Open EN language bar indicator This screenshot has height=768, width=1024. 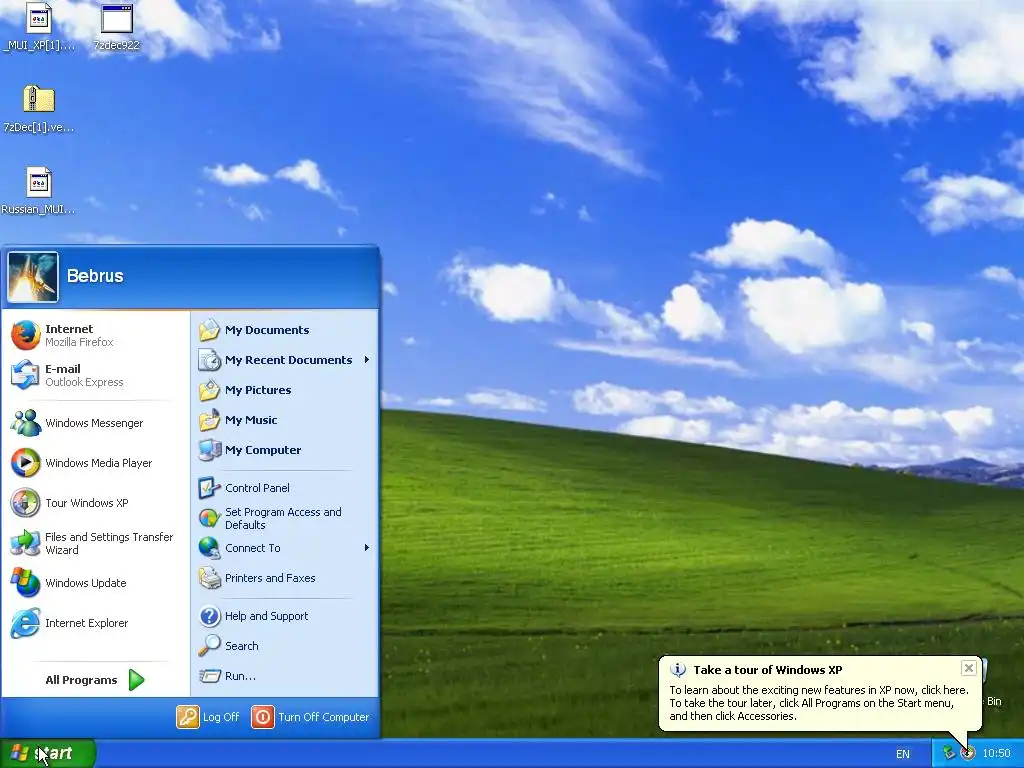(903, 754)
